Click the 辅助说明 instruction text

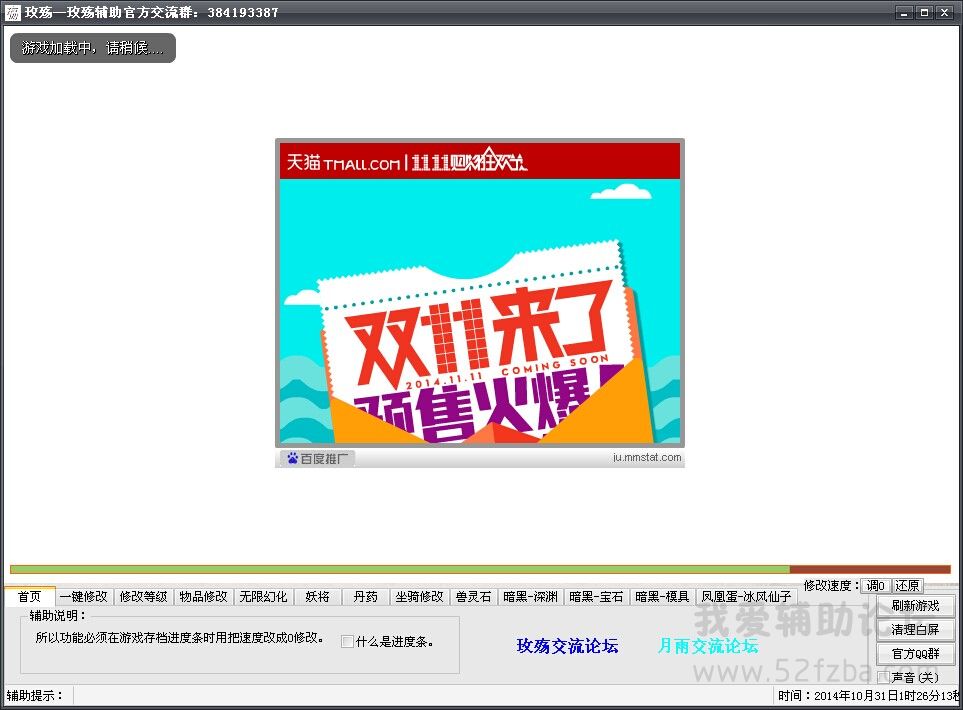(x=179, y=638)
